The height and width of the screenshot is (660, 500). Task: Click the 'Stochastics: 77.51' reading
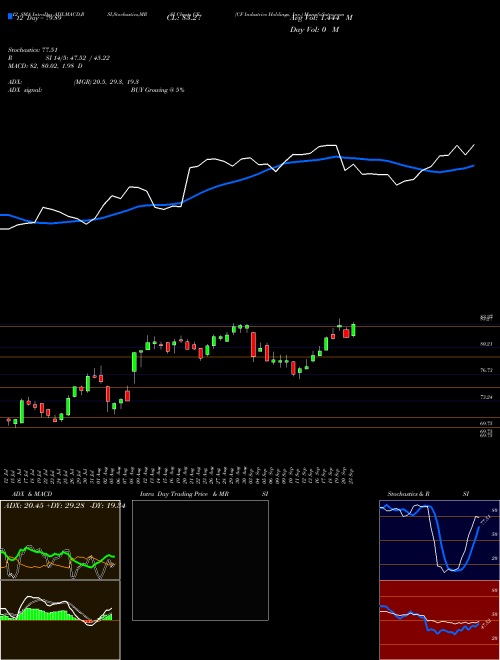point(32,50)
